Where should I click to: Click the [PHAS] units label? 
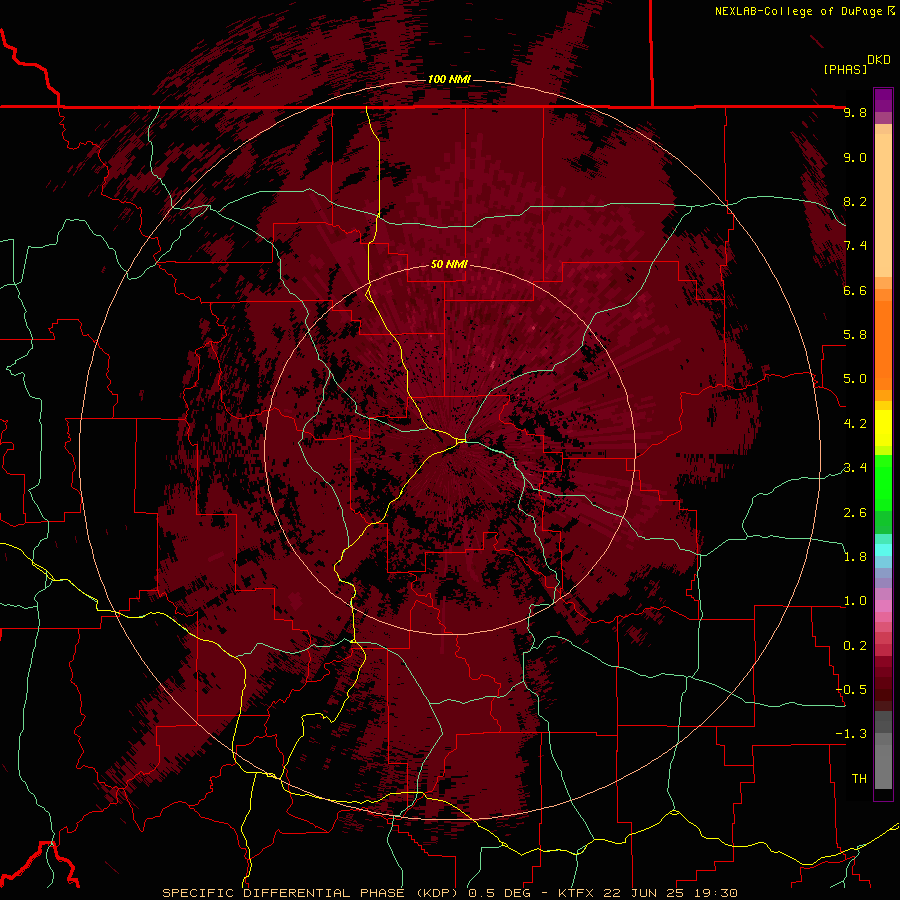point(845,69)
